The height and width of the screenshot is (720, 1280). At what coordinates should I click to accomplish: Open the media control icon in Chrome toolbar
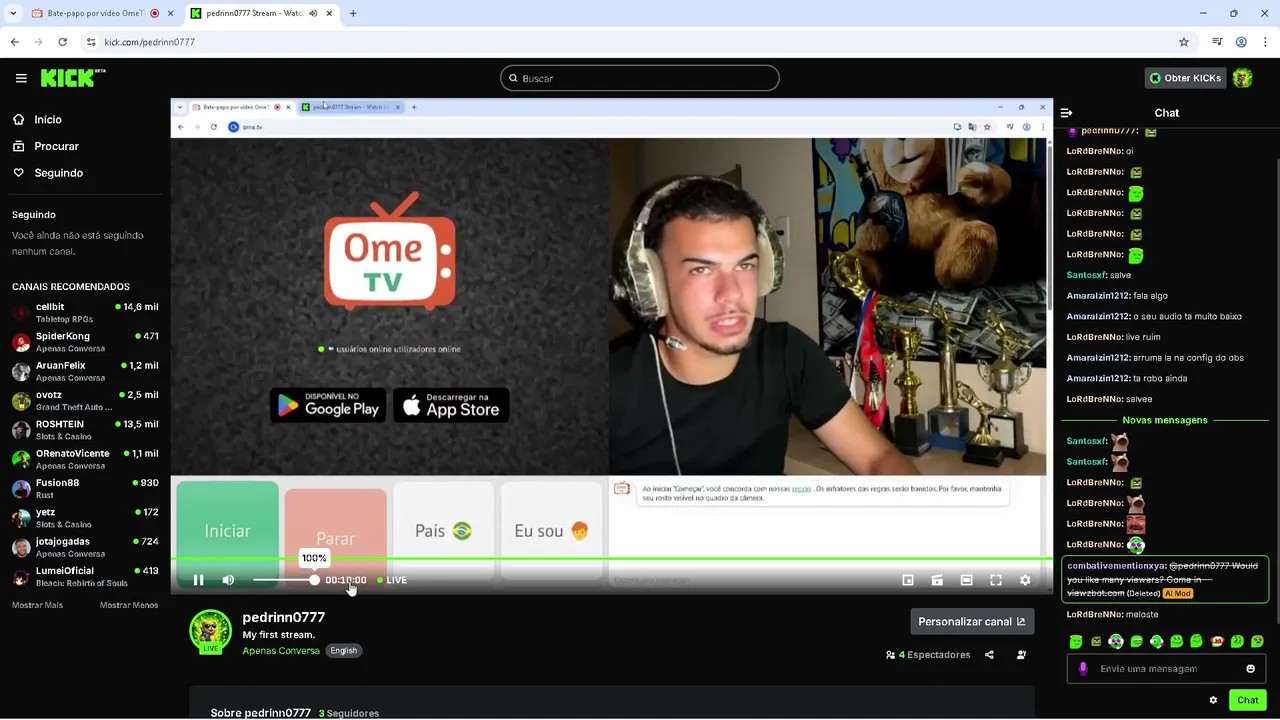[x=1217, y=42]
